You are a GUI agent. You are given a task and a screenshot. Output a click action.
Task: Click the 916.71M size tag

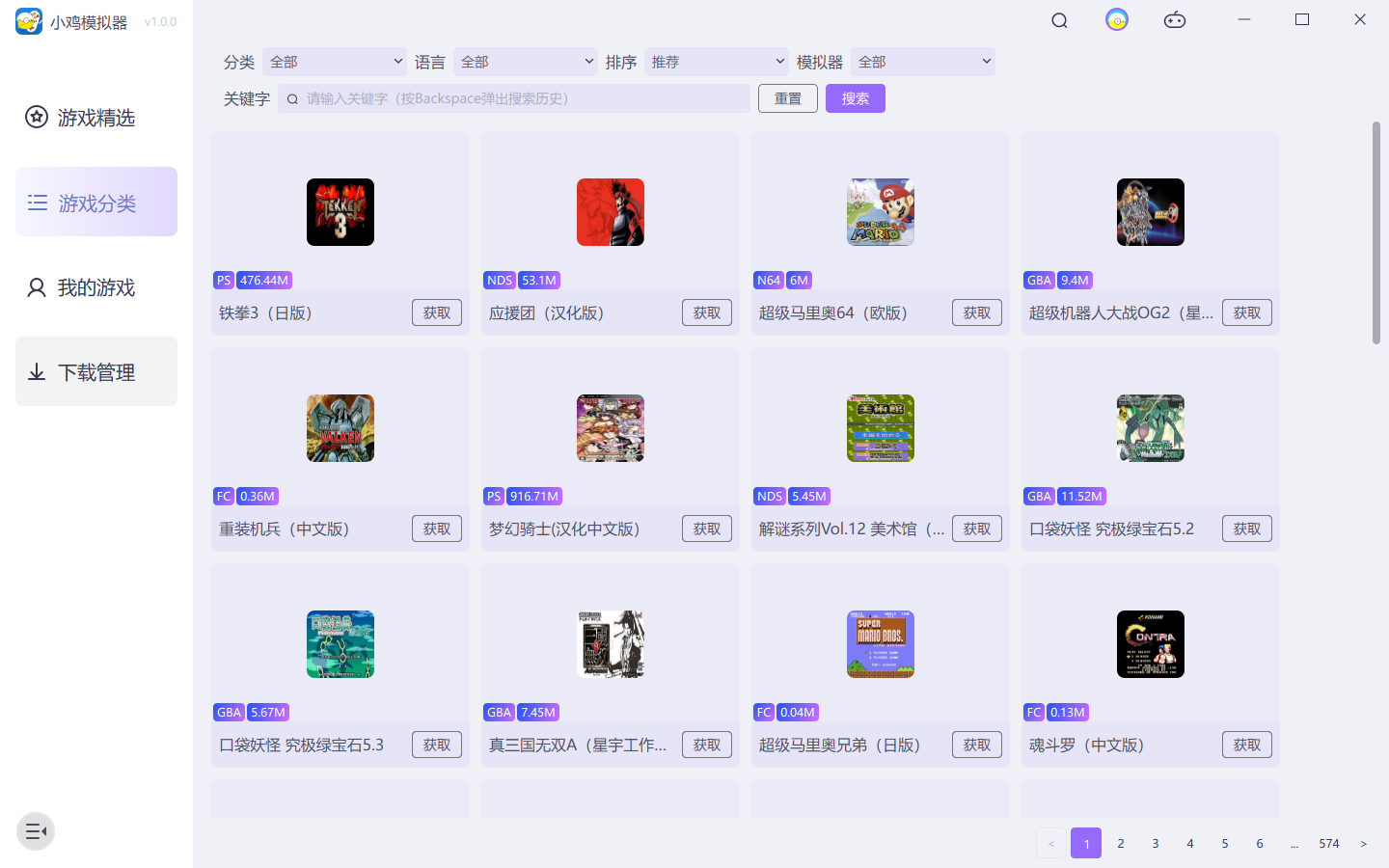[534, 496]
